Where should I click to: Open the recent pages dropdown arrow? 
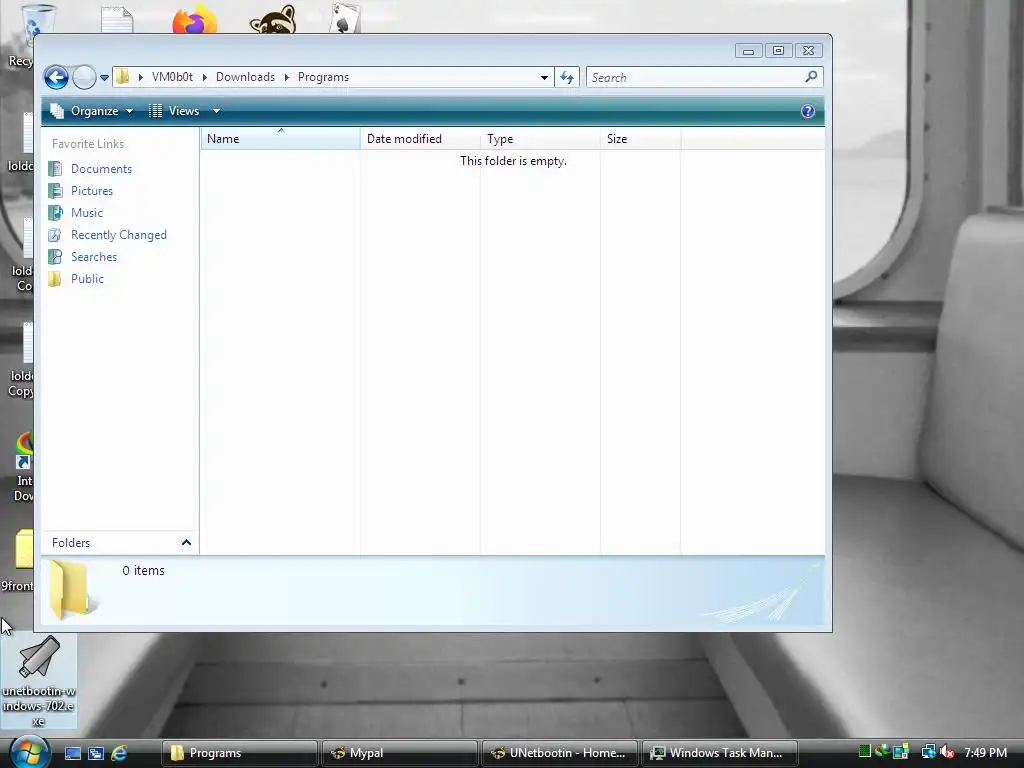(104, 78)
